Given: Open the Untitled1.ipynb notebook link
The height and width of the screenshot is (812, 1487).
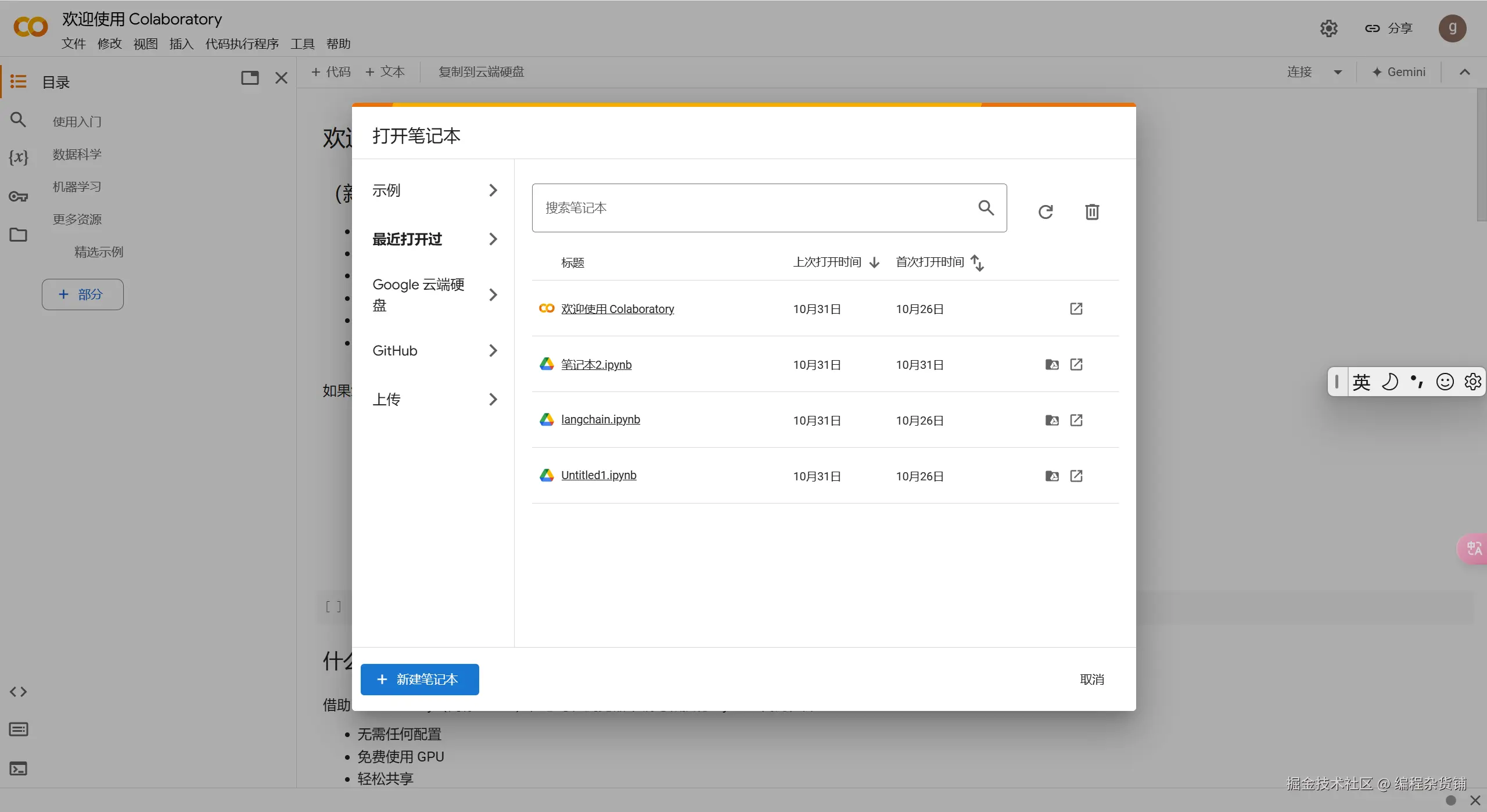Looking at the screenshot, I should (598, 476).
